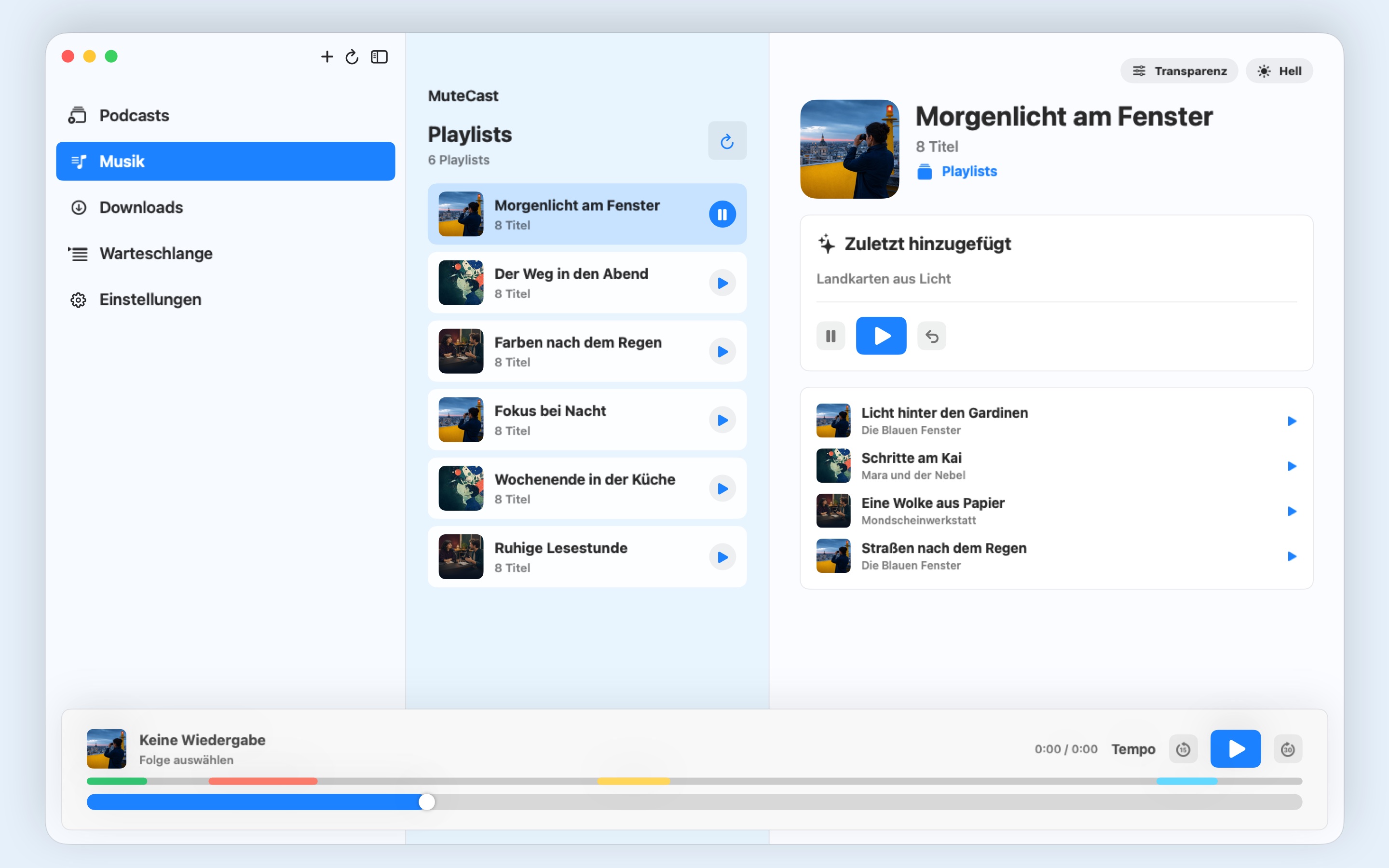Screen dimensions: 1389x868
Task: Open Downloads in the sidebar
Action: point(226,207)
